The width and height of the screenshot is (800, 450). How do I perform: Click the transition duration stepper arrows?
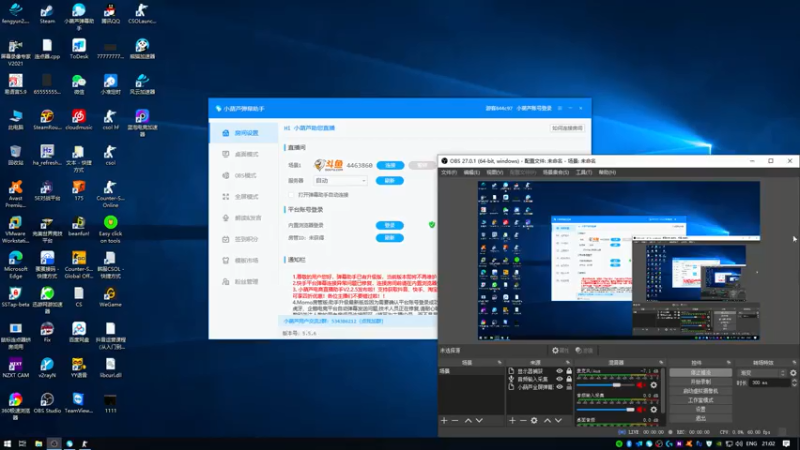pyautogui.click(x=794, y=383)
